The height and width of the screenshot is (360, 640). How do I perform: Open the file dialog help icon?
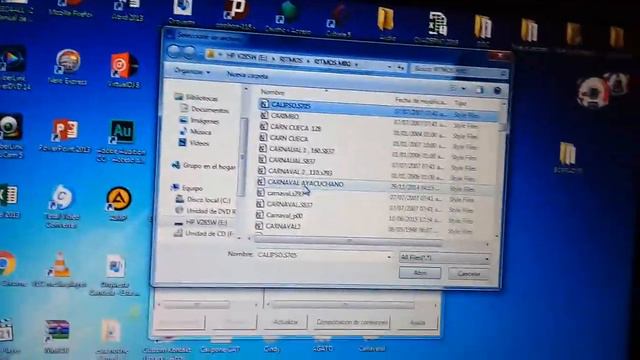(x=497, y=91)
